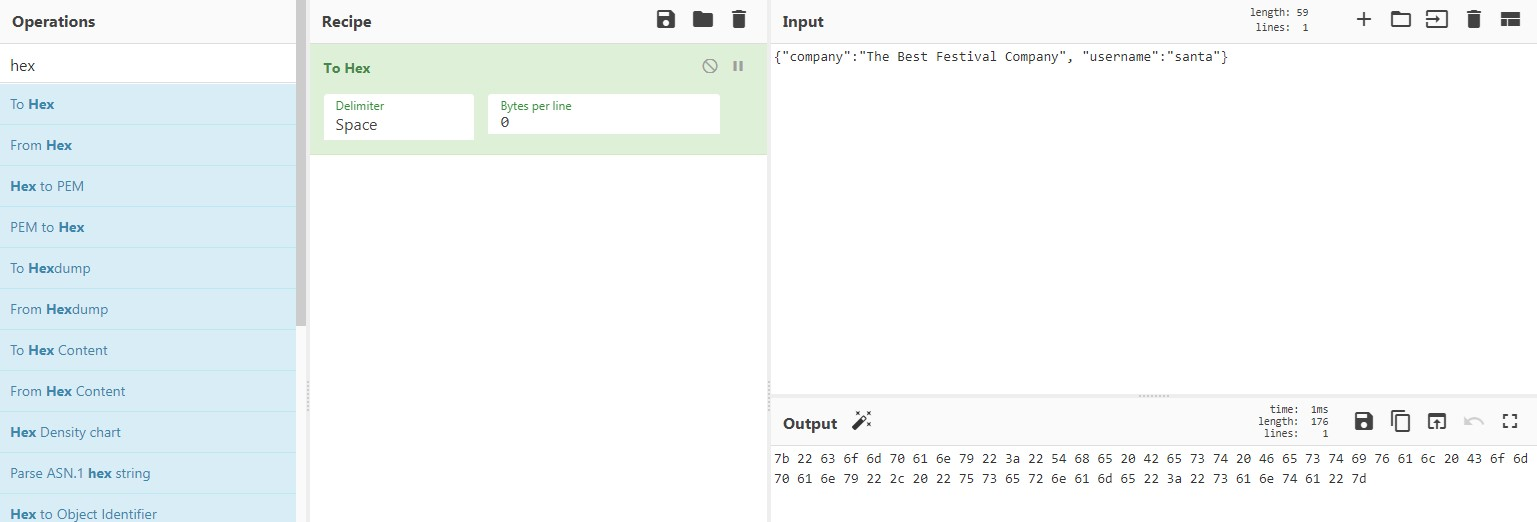Clear input and output trash icon
The height and width of the screenshot is (522, 1537).
[x=1473, y=19]
